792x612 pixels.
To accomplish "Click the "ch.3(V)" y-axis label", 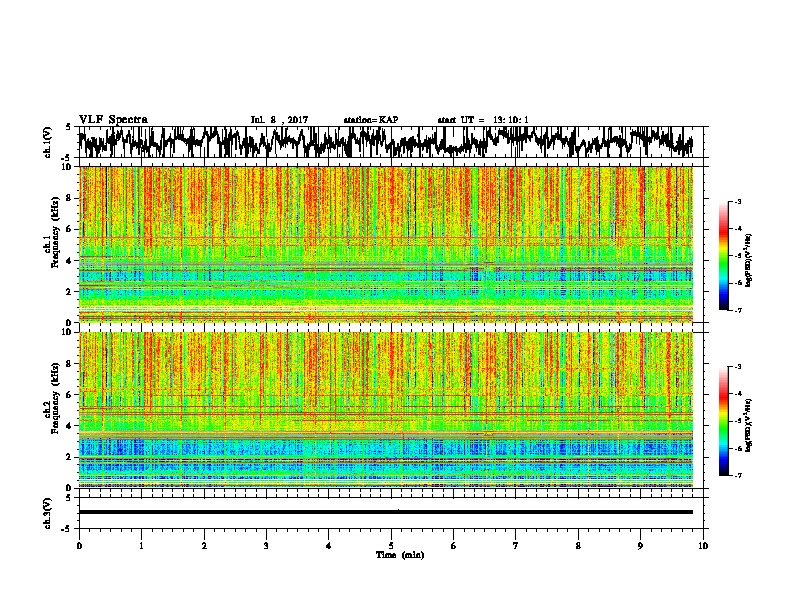I will tap(48, 513).
